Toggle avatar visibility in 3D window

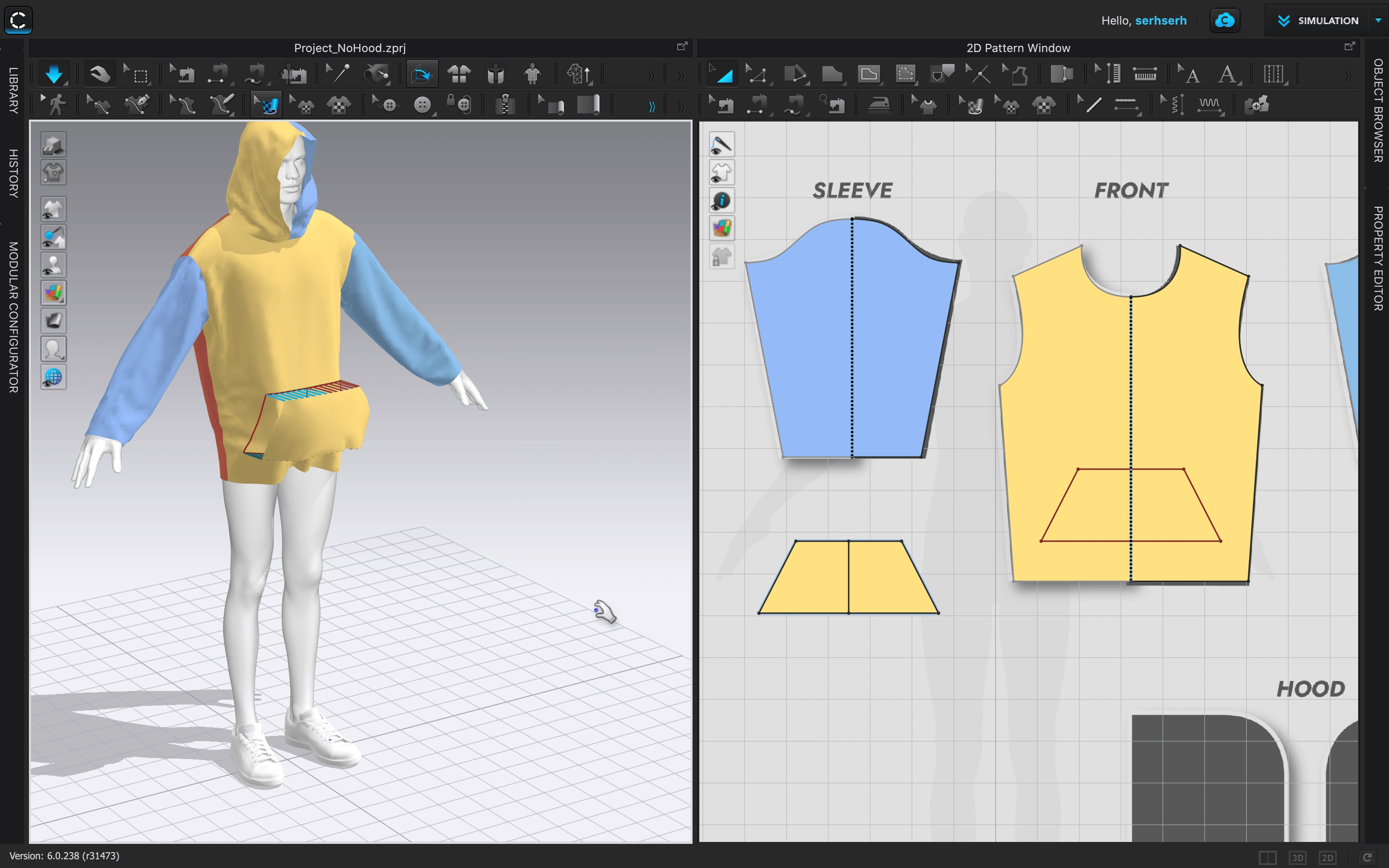tap(54, 265)
